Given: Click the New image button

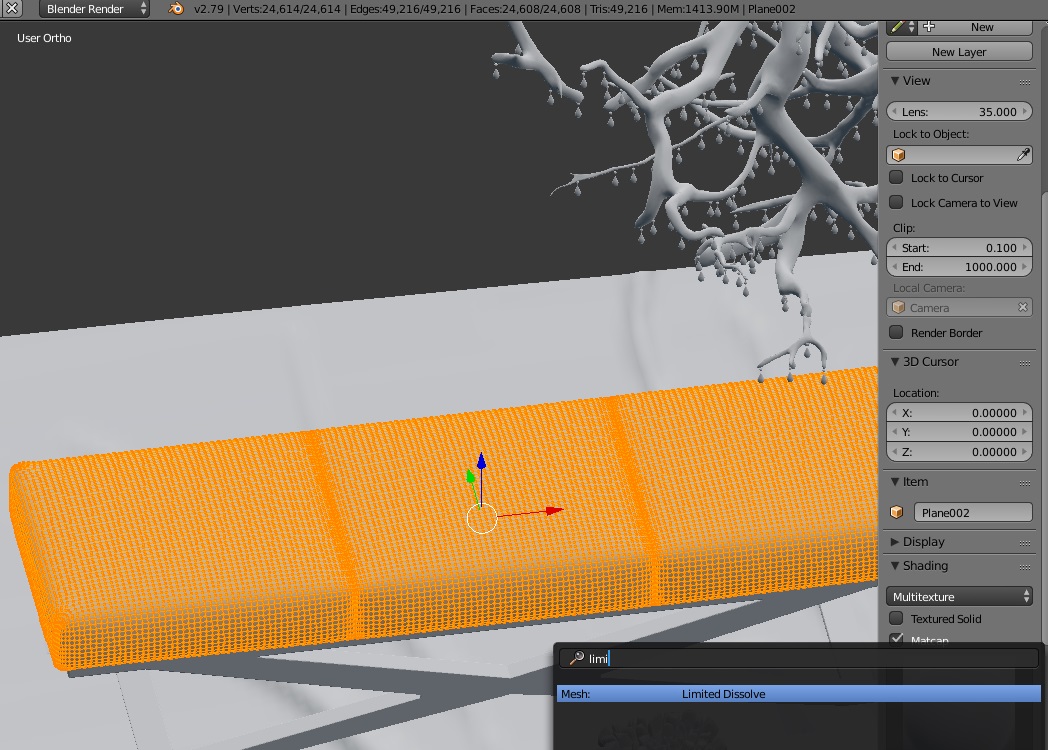Looking at the screenshot, I should coord(977,27).
